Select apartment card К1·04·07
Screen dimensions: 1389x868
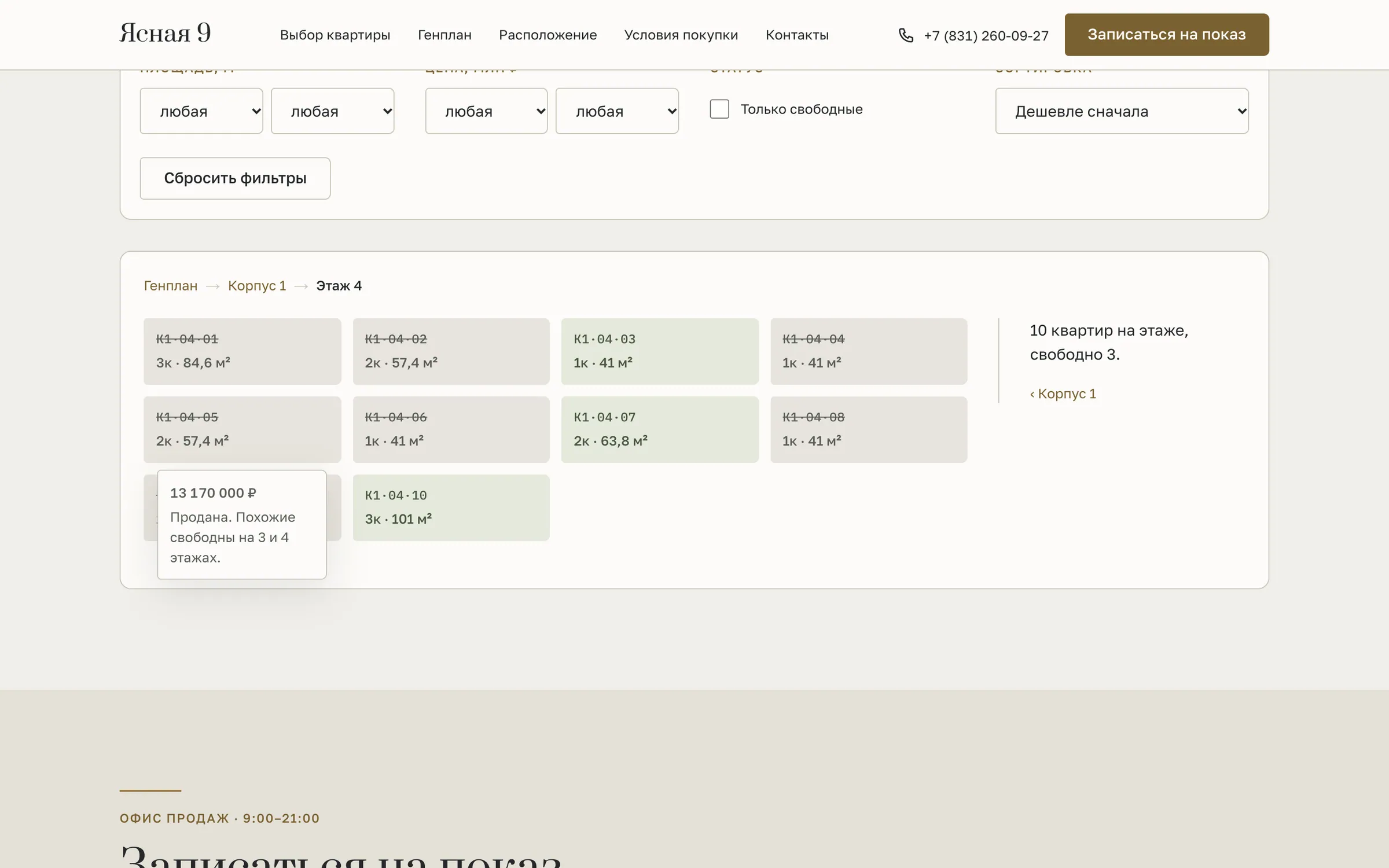click(x=660, y=429)
